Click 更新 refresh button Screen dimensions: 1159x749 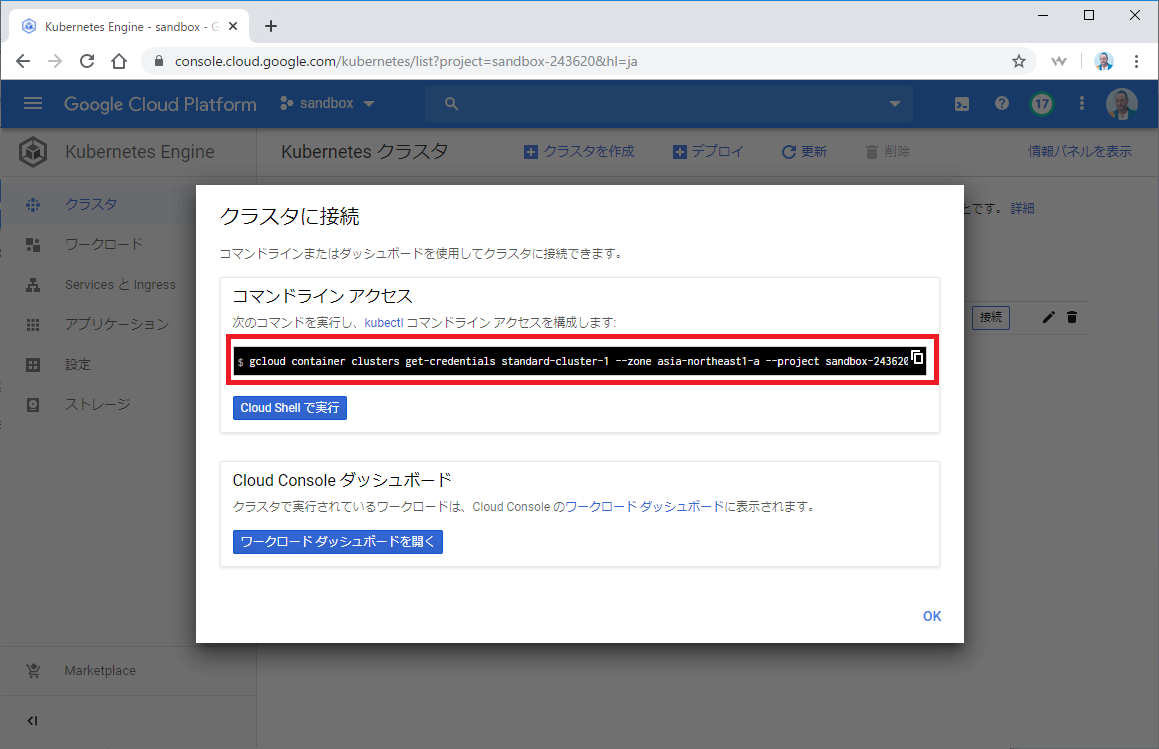[x=804, y=152]
